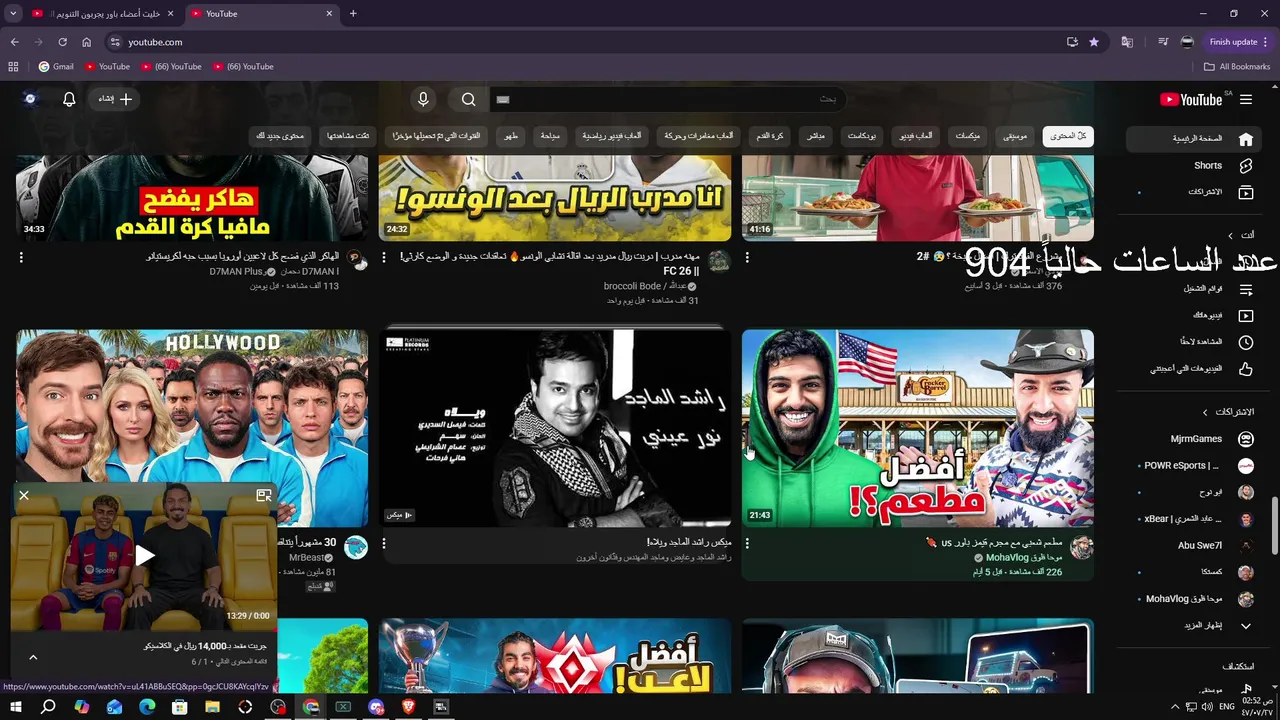Open MohaVlog channel avatar under video

pos(1082,547)
